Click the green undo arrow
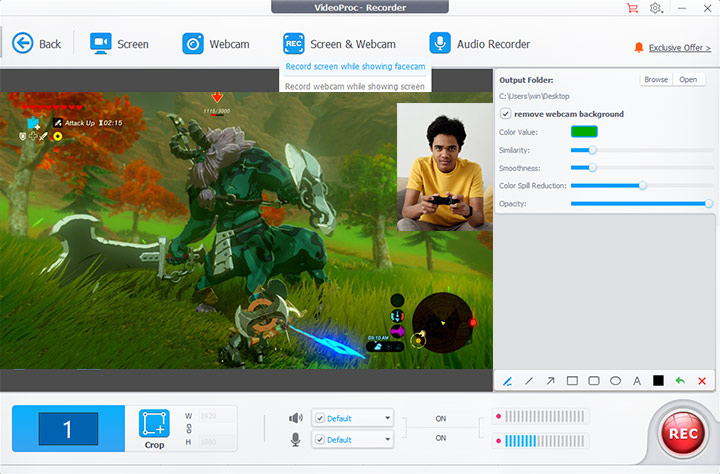The height and width of the screenshot is (474, 720). 680,381
